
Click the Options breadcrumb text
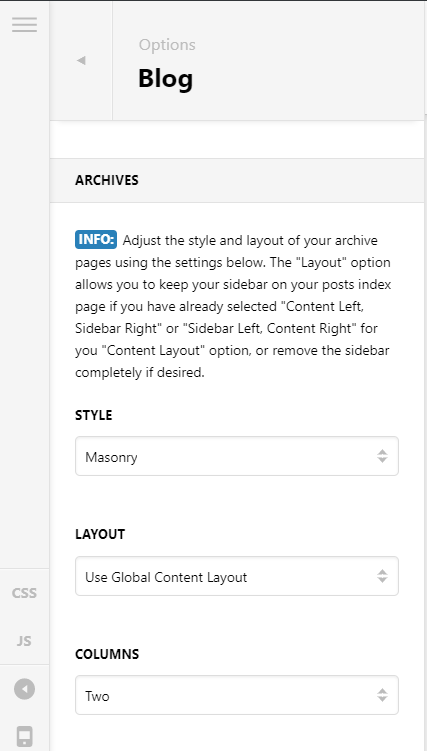point(167,45)
